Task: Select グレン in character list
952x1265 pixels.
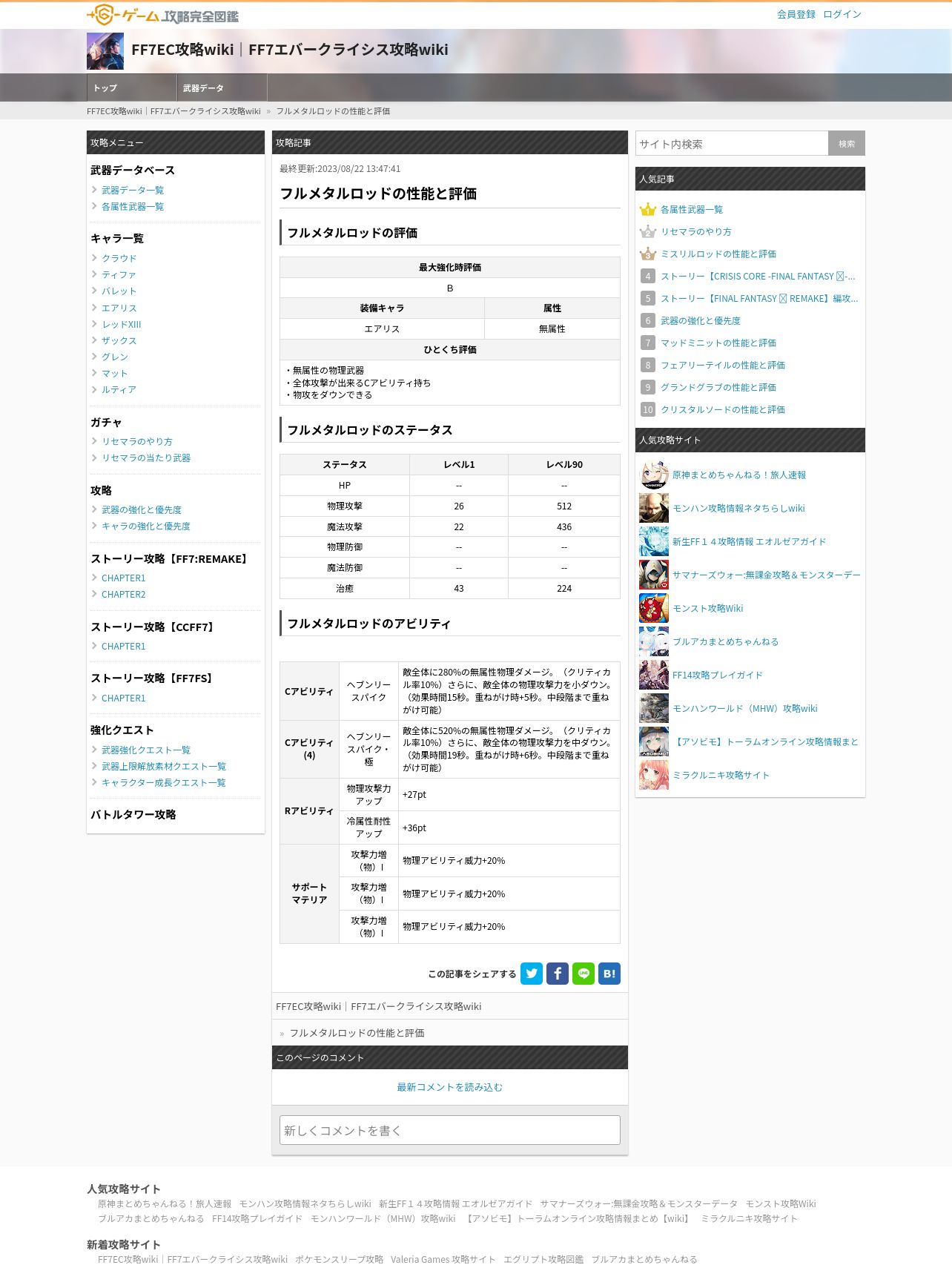Action: [x=115, y=357]
